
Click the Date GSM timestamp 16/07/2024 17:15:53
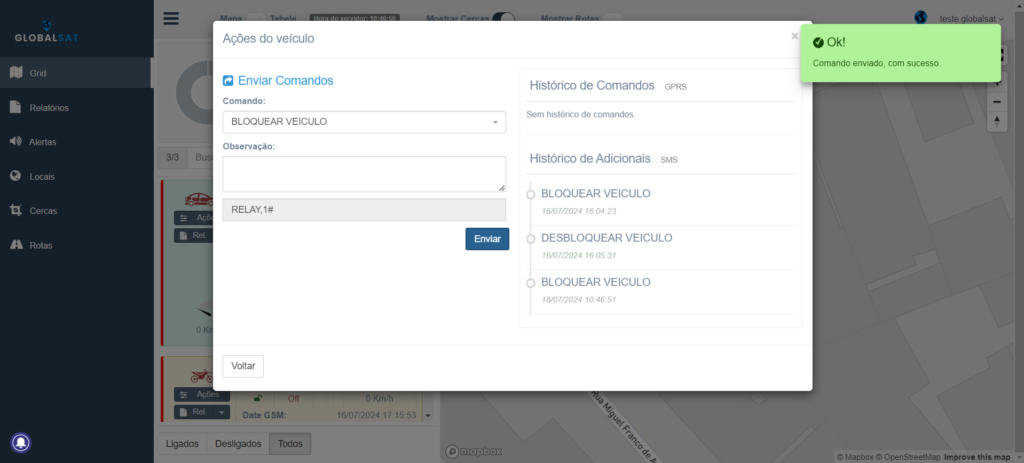tap(376, 415)
